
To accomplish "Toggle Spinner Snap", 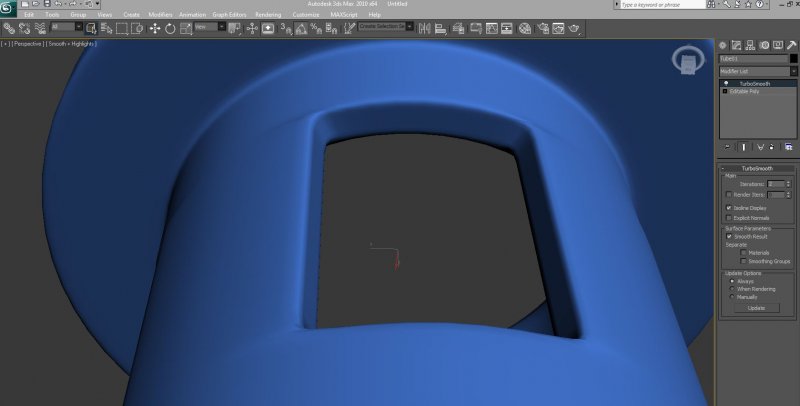I will (332, 29).
